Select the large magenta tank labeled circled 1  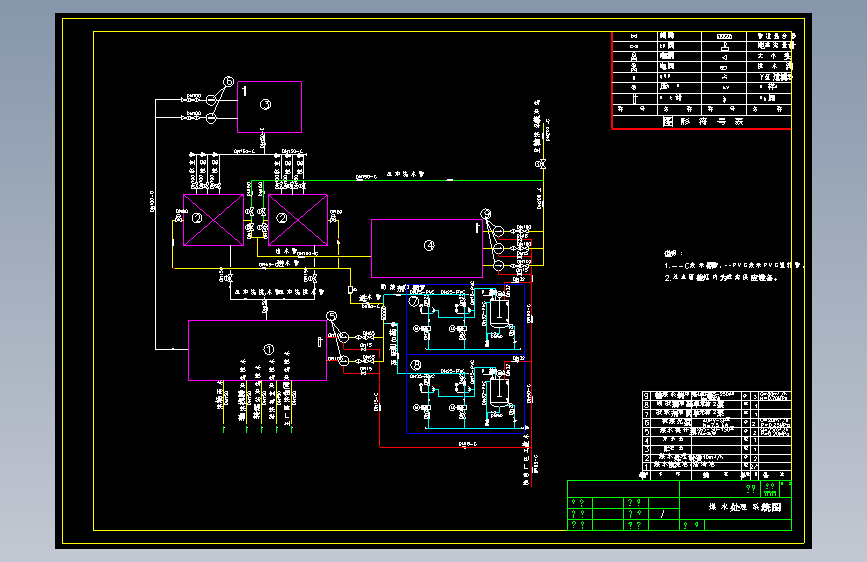[258, 350]
